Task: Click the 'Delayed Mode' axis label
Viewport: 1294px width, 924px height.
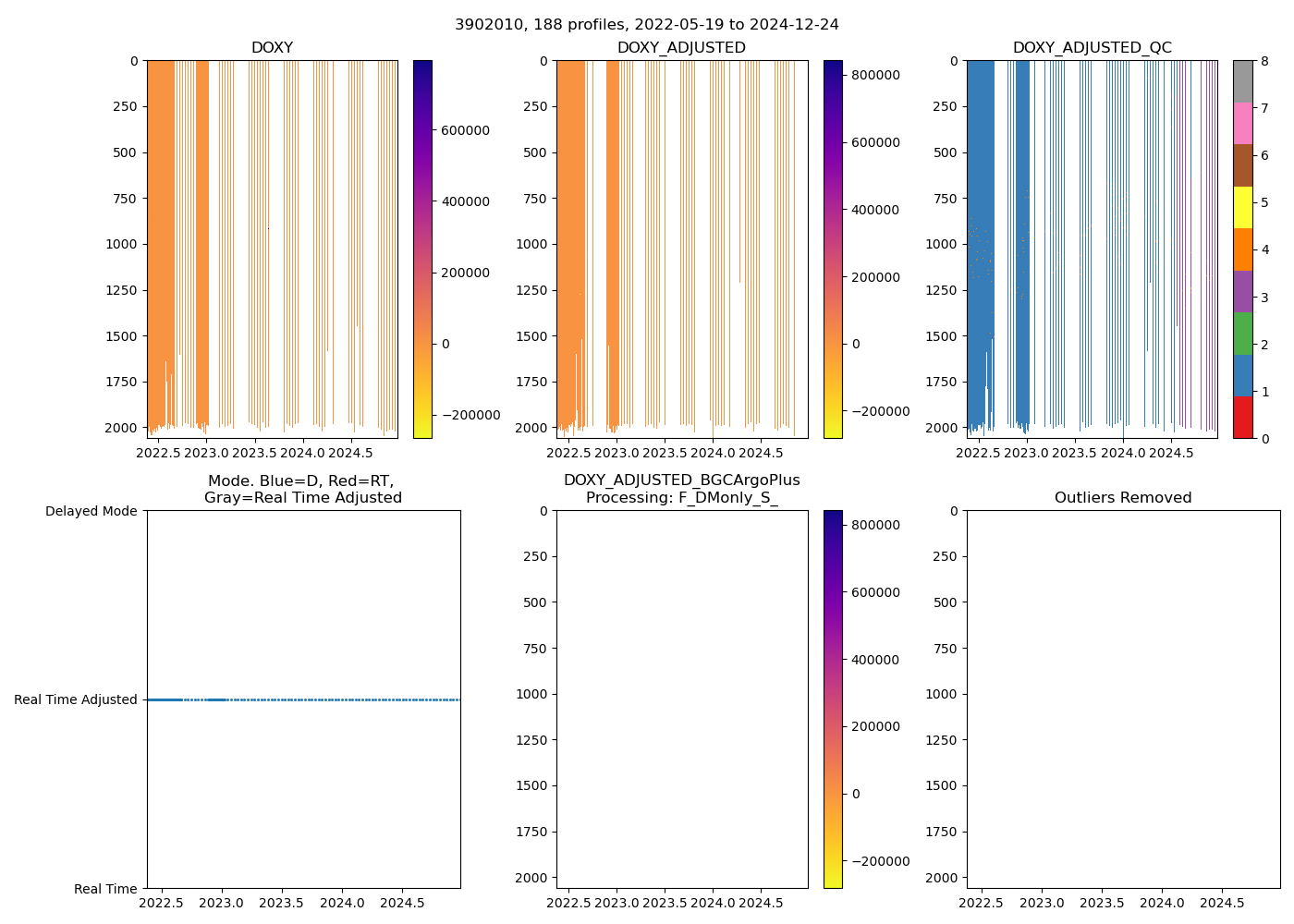Action: (91, 511)
